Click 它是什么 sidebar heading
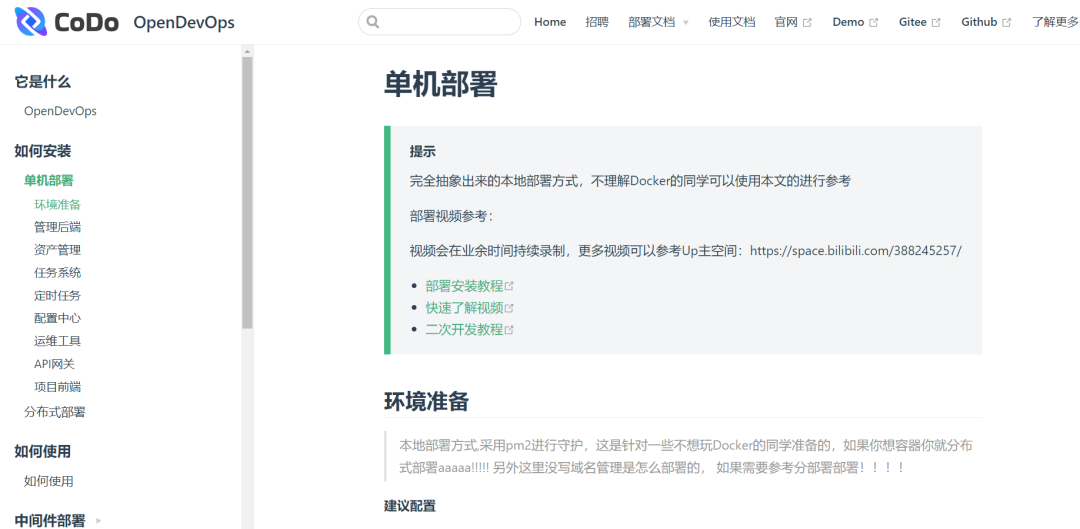The image size is (1080, 529). (x=43, y=82)
